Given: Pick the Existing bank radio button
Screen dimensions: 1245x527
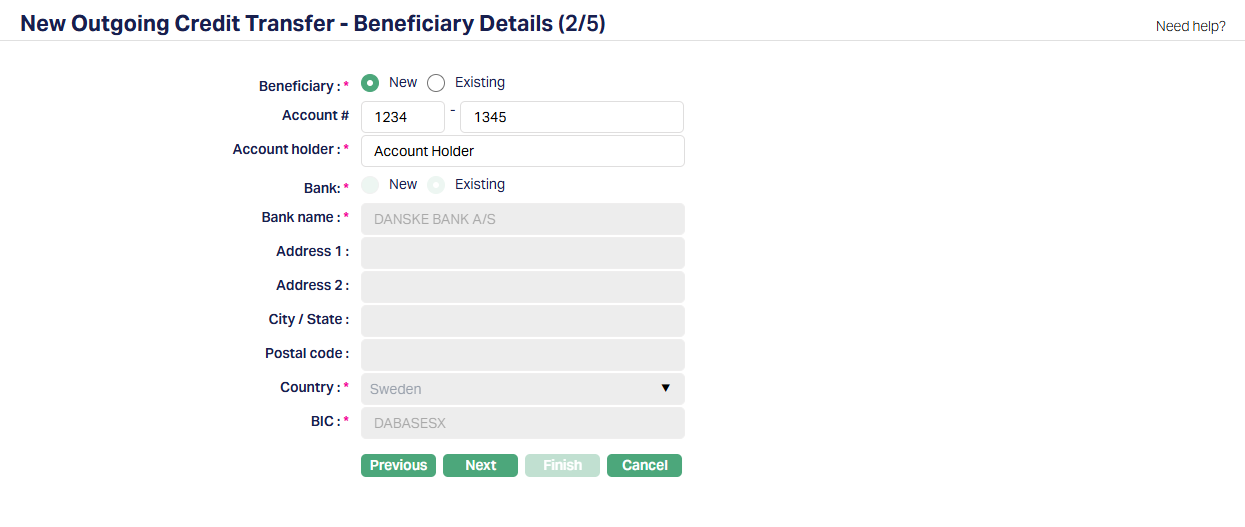Looking at the screenshot, I should [436, 185].
